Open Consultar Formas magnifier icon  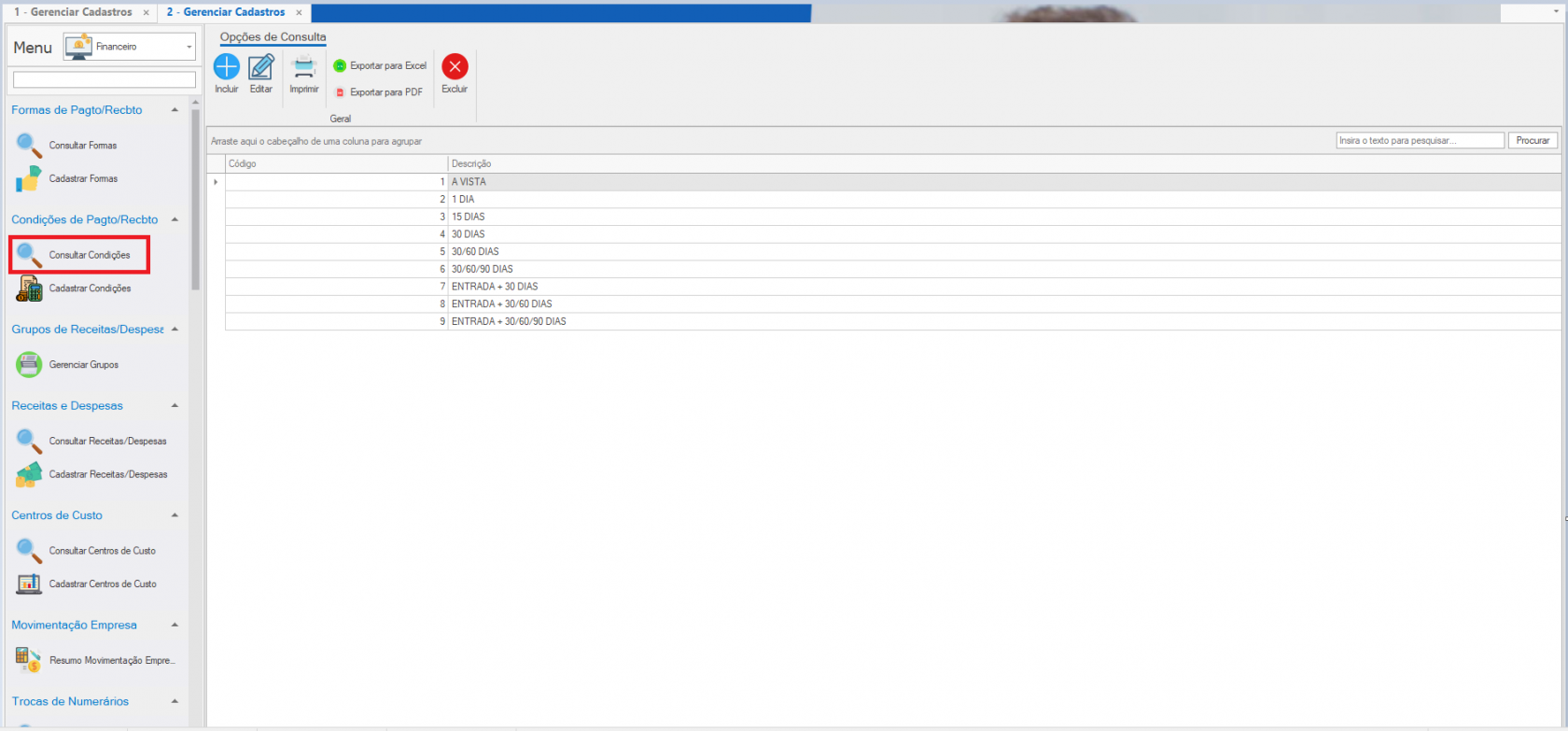click(x=29, y=146)
